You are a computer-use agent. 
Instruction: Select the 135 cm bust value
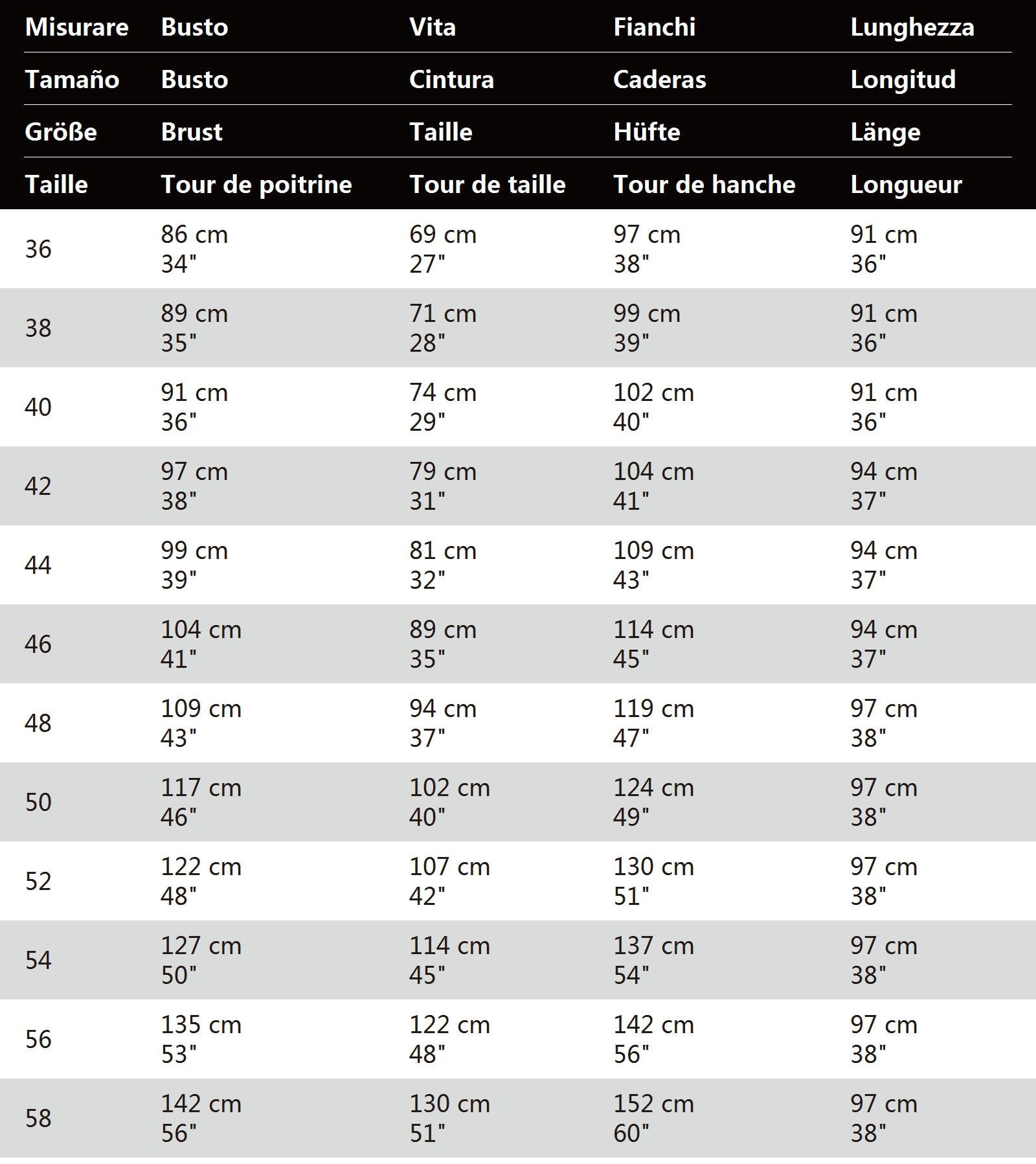[201, 1025]
